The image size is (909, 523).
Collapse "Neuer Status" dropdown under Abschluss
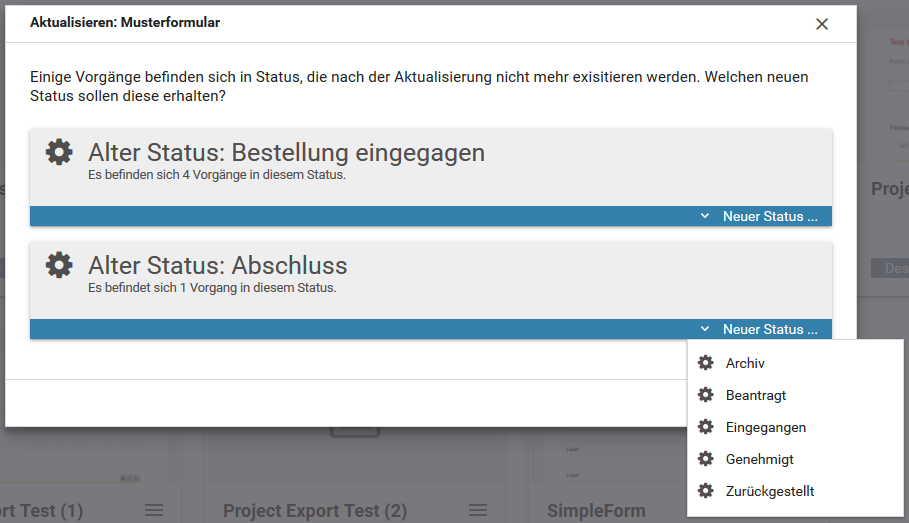[x=760, y=329]
